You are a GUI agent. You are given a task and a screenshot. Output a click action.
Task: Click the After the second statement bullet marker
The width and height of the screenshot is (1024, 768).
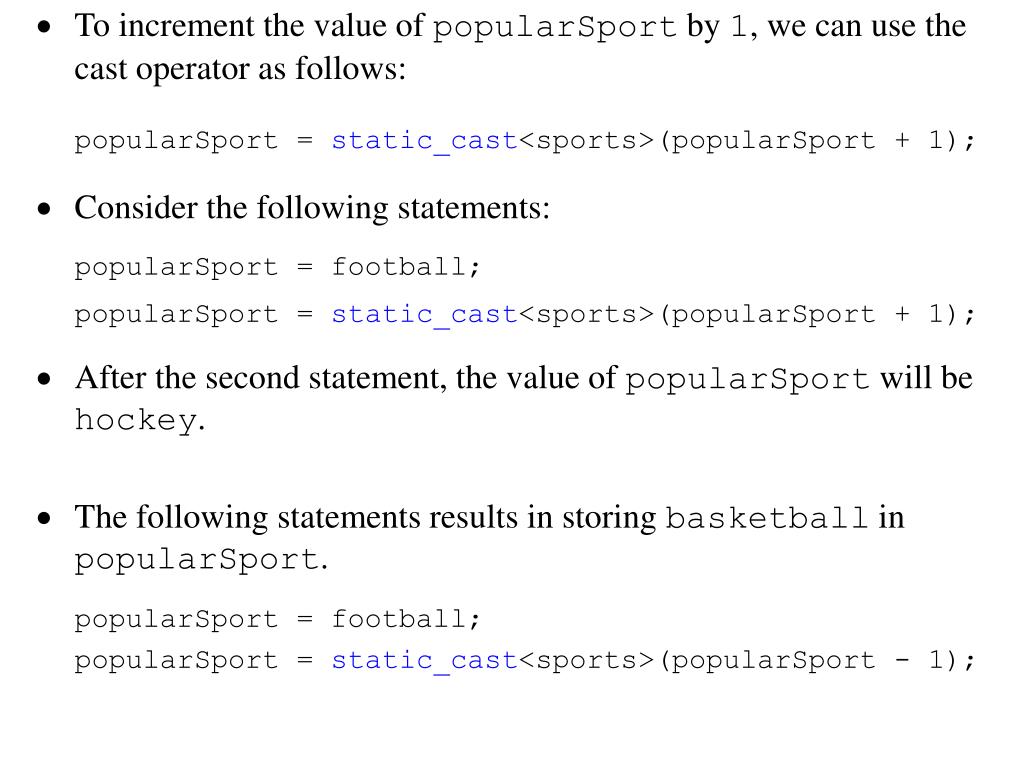(x=44, y=379)
